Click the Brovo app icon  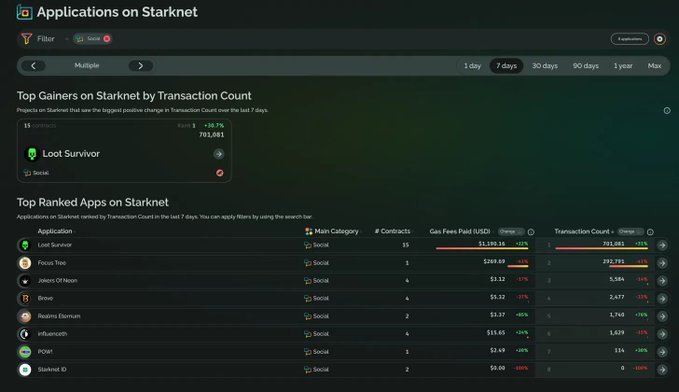click(x=25, y=298)
